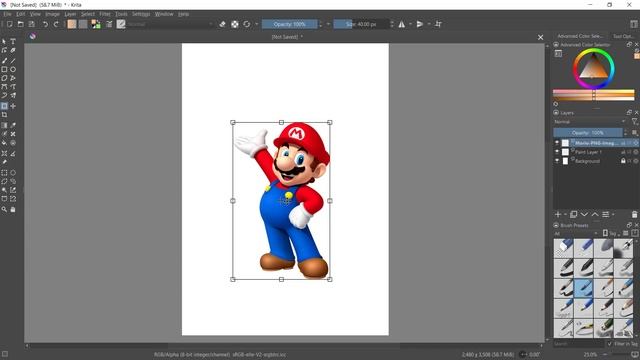640x360 pixels.
Task: Click the brush presets Search field
Action: pyautogui.click(x=579, y=344)
